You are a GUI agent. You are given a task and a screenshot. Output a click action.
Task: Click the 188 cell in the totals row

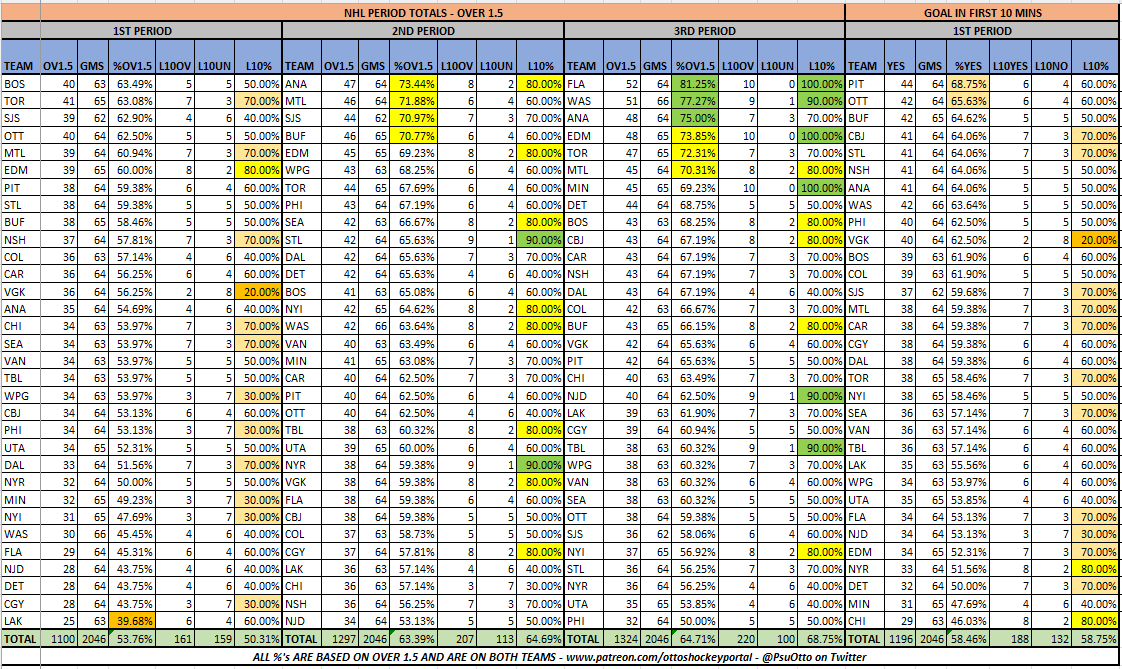[x=1010, y=638]
